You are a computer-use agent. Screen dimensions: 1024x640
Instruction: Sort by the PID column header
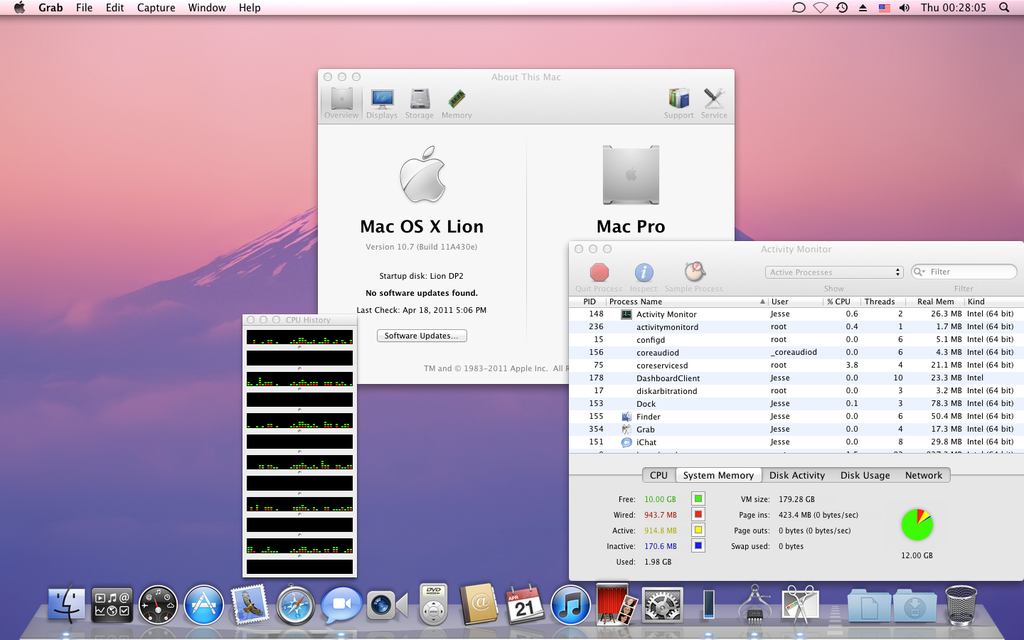point(590,302)
